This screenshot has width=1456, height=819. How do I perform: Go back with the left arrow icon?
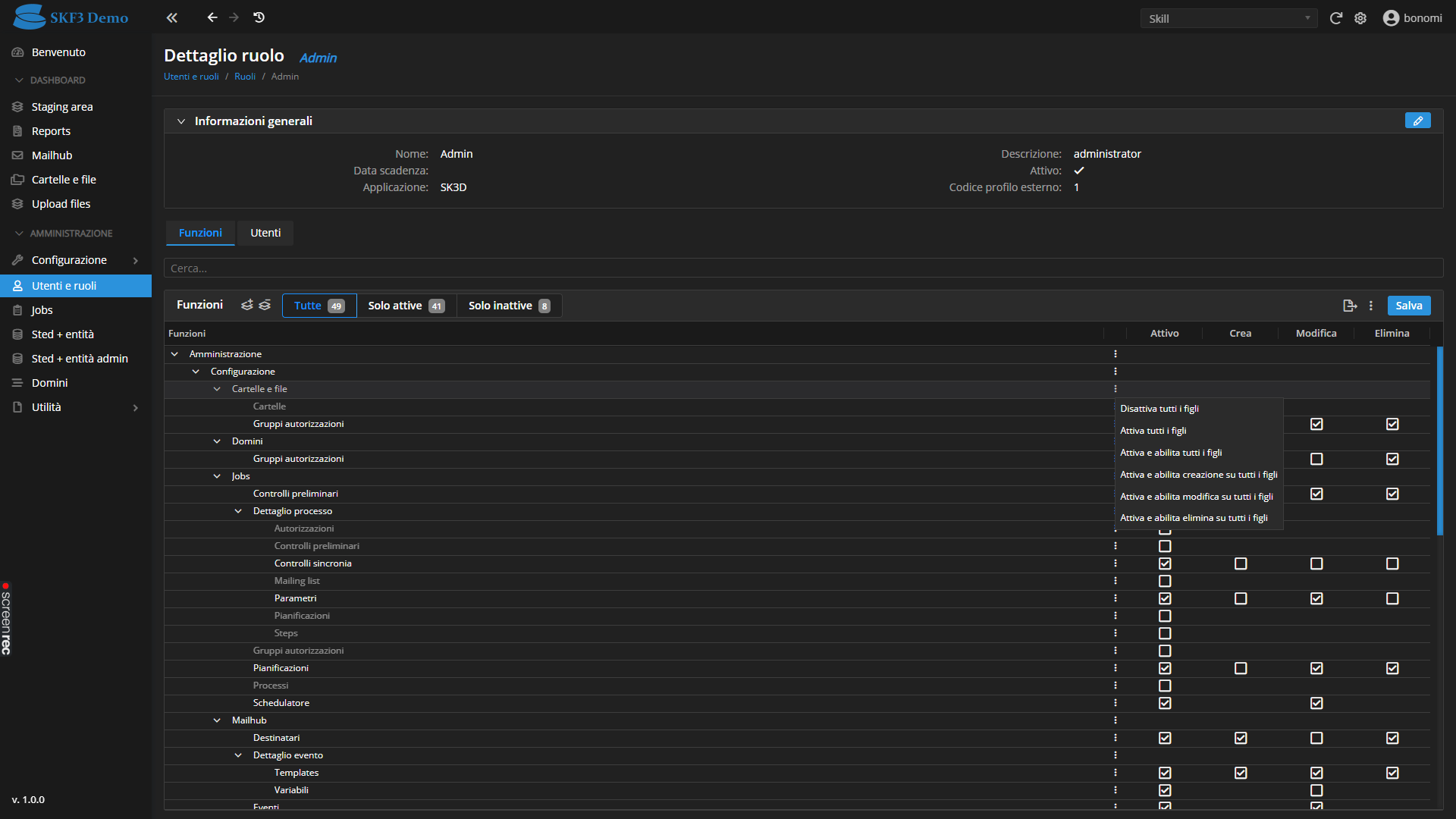point(212,17)
